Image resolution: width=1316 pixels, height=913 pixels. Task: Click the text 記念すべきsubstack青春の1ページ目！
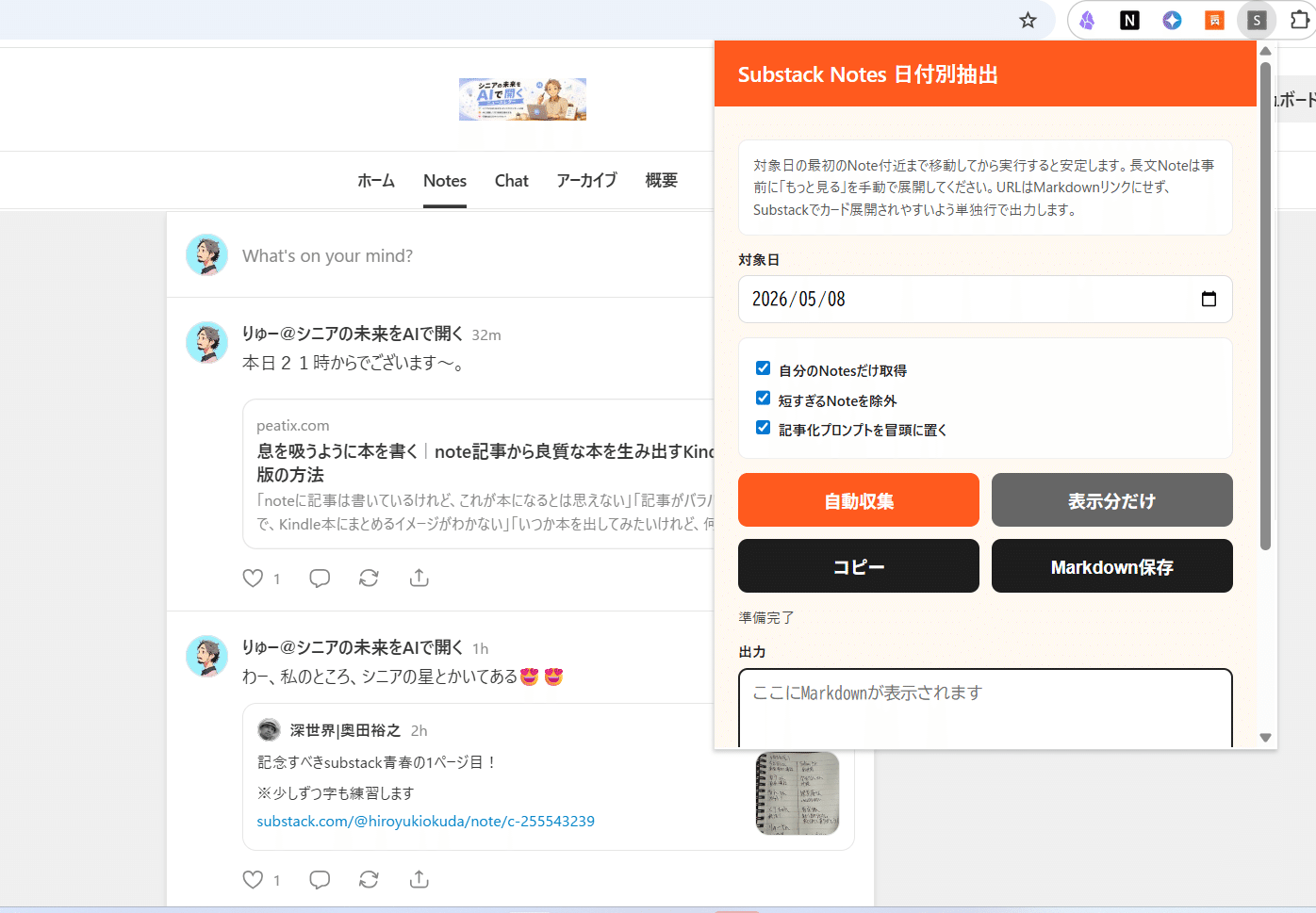377,762
